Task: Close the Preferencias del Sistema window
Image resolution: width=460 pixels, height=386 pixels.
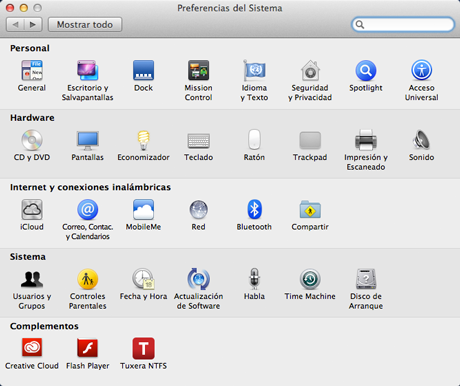Action: click(10, 8)
